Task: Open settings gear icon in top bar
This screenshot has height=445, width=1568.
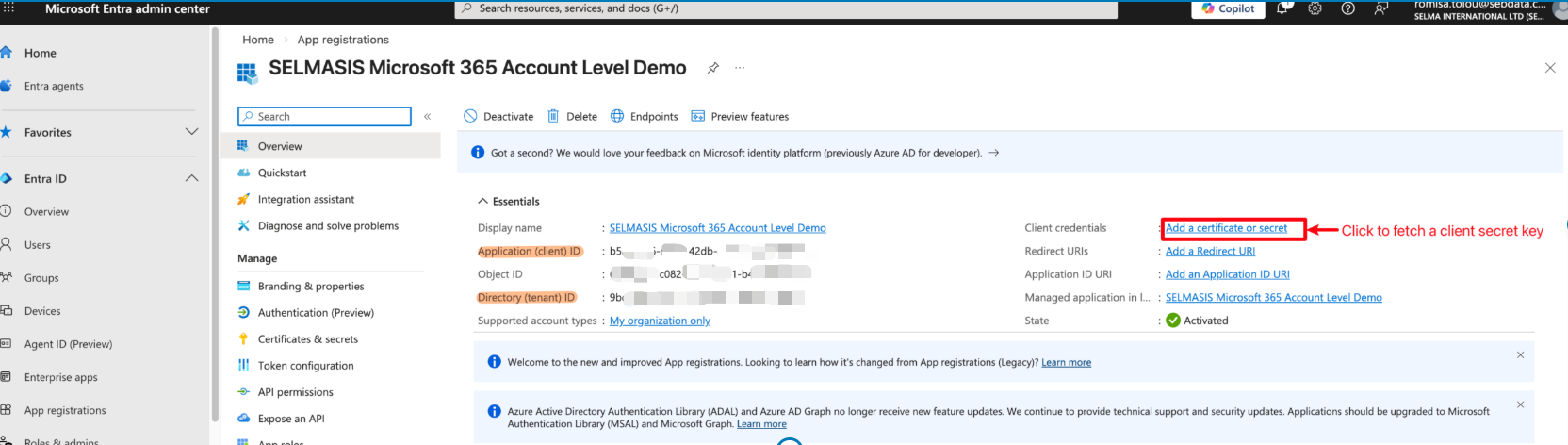Action: pyautogui.click(x=1315, y=8)
